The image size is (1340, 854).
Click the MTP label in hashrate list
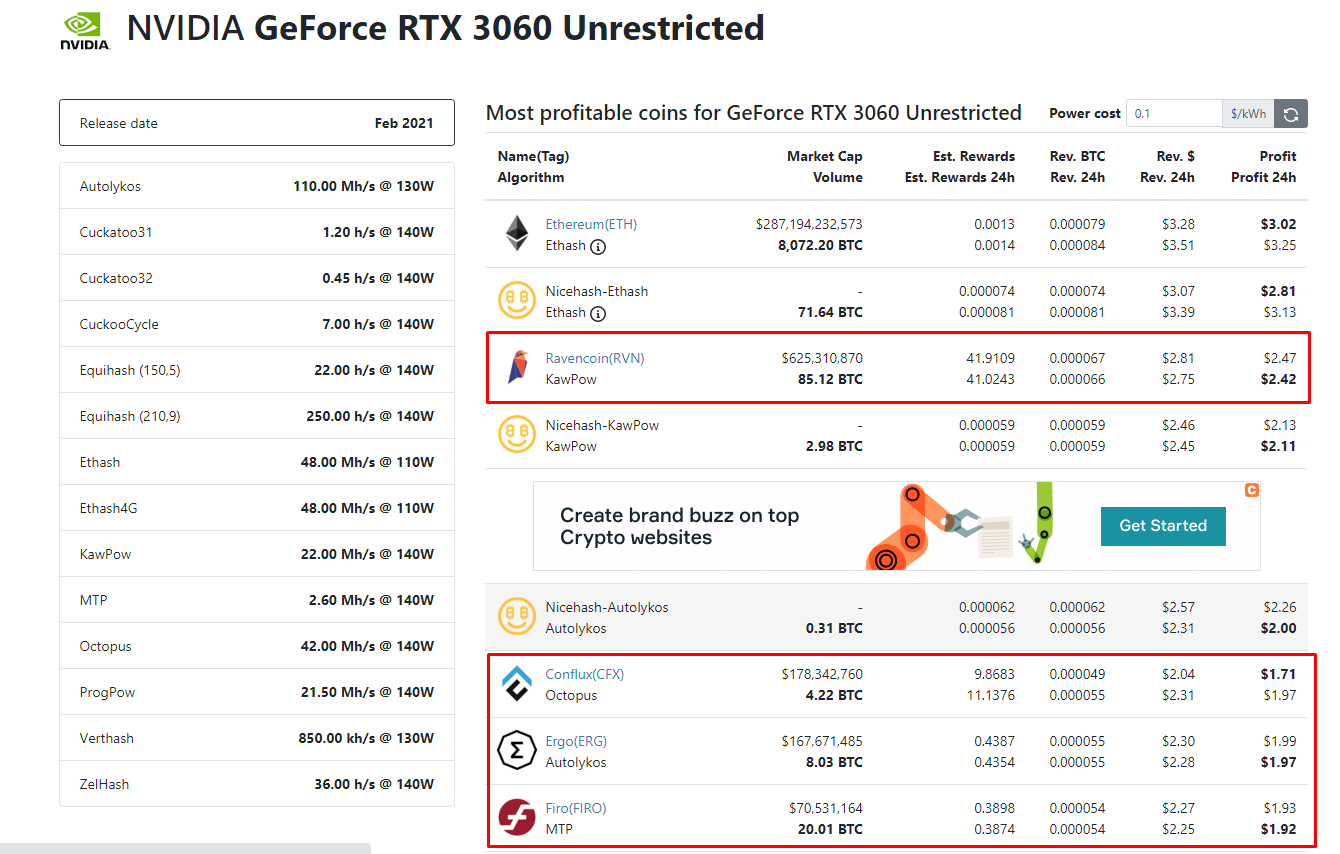(93, 600)
